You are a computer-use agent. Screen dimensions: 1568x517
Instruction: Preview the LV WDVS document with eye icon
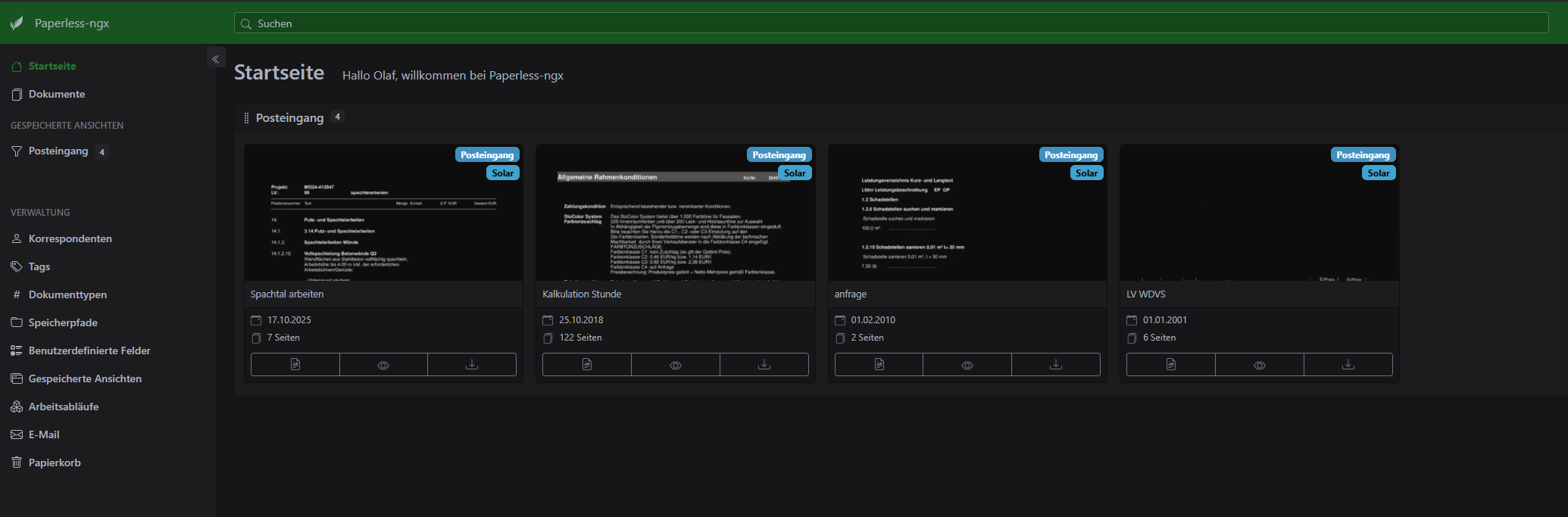[1260, 365]
